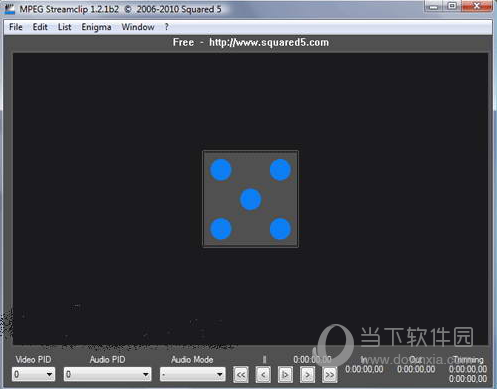The image size is (497, 389).
Task: Click the fast rewind << button
Action: point(241,375)
